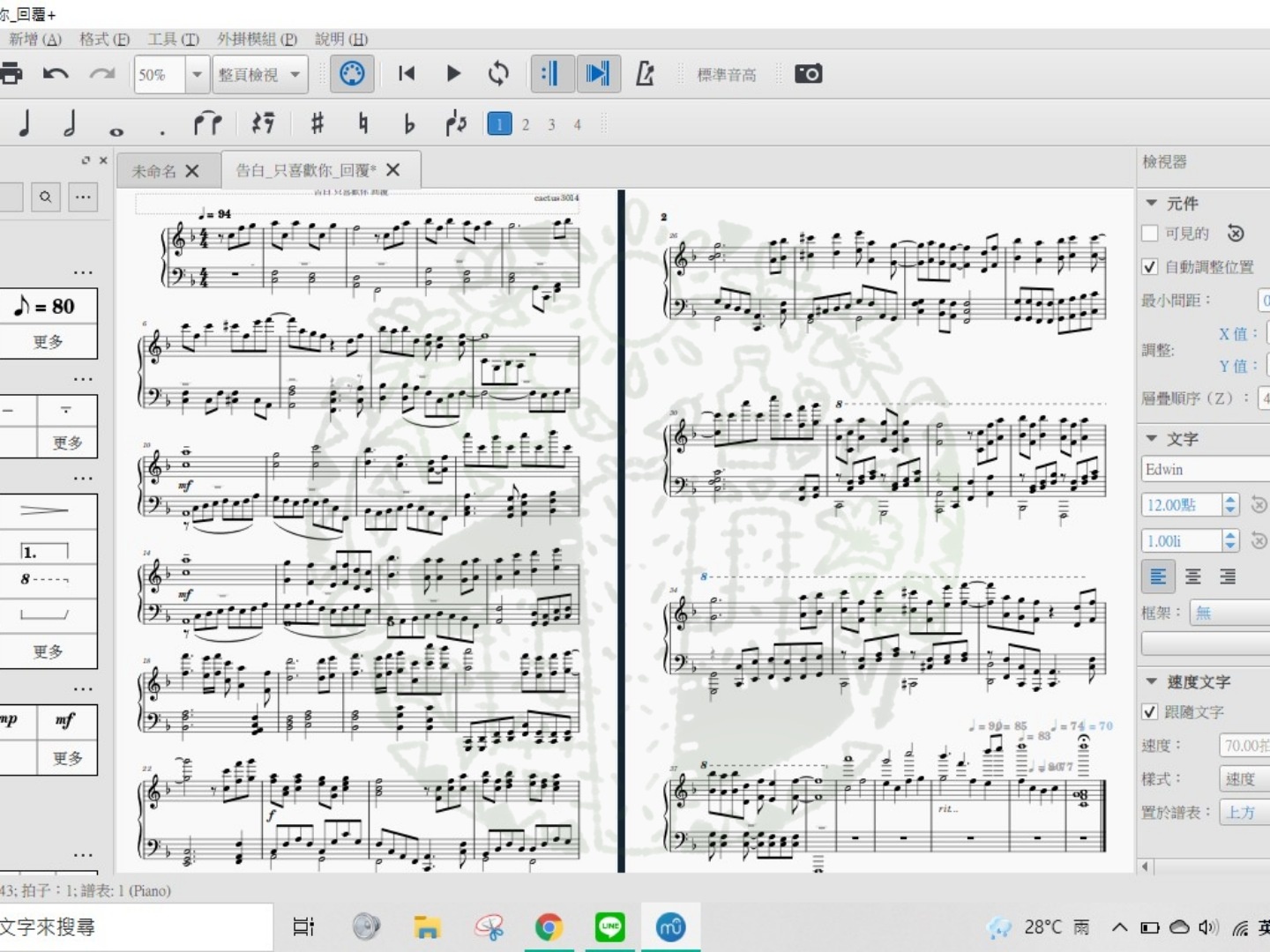Click 更多 under the lines palette

coord(48,651)
